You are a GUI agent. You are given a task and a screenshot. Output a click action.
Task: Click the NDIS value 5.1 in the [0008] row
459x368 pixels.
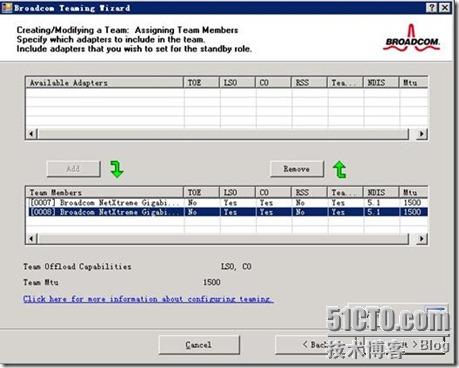pyautogui.click(x=373, y=212)
